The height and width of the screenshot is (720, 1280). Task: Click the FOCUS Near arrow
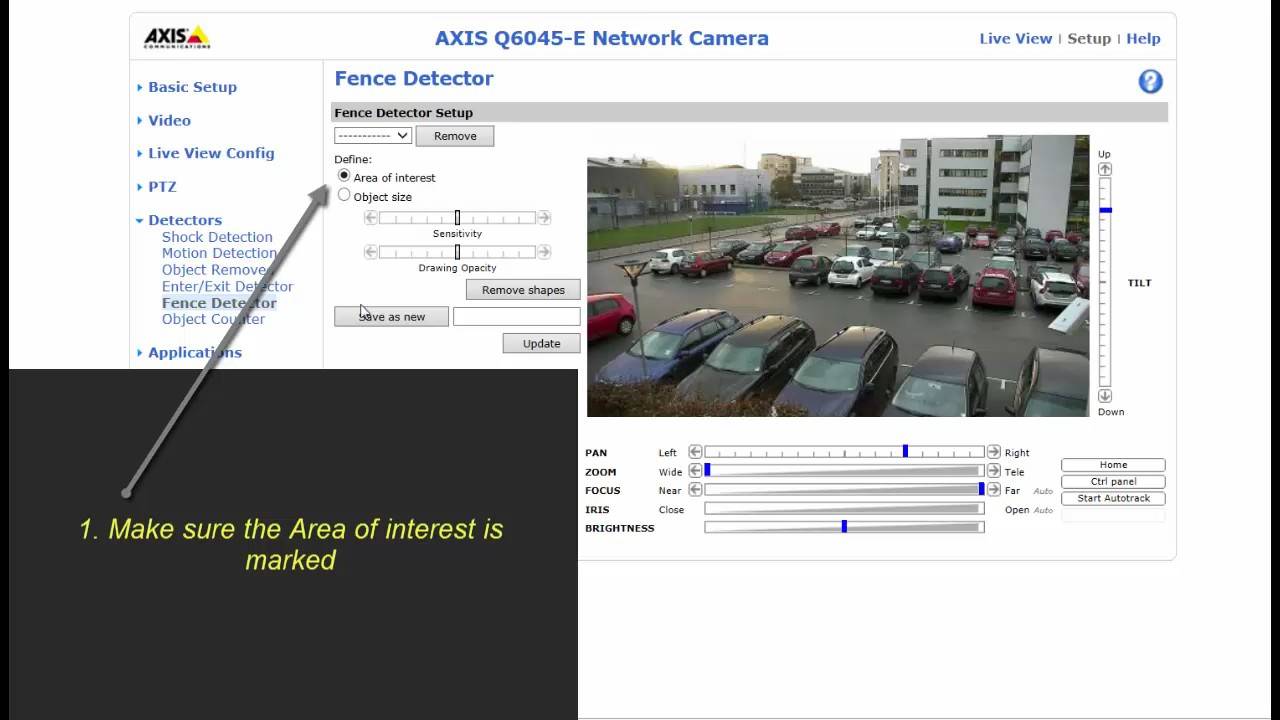[x=695, y=490]
